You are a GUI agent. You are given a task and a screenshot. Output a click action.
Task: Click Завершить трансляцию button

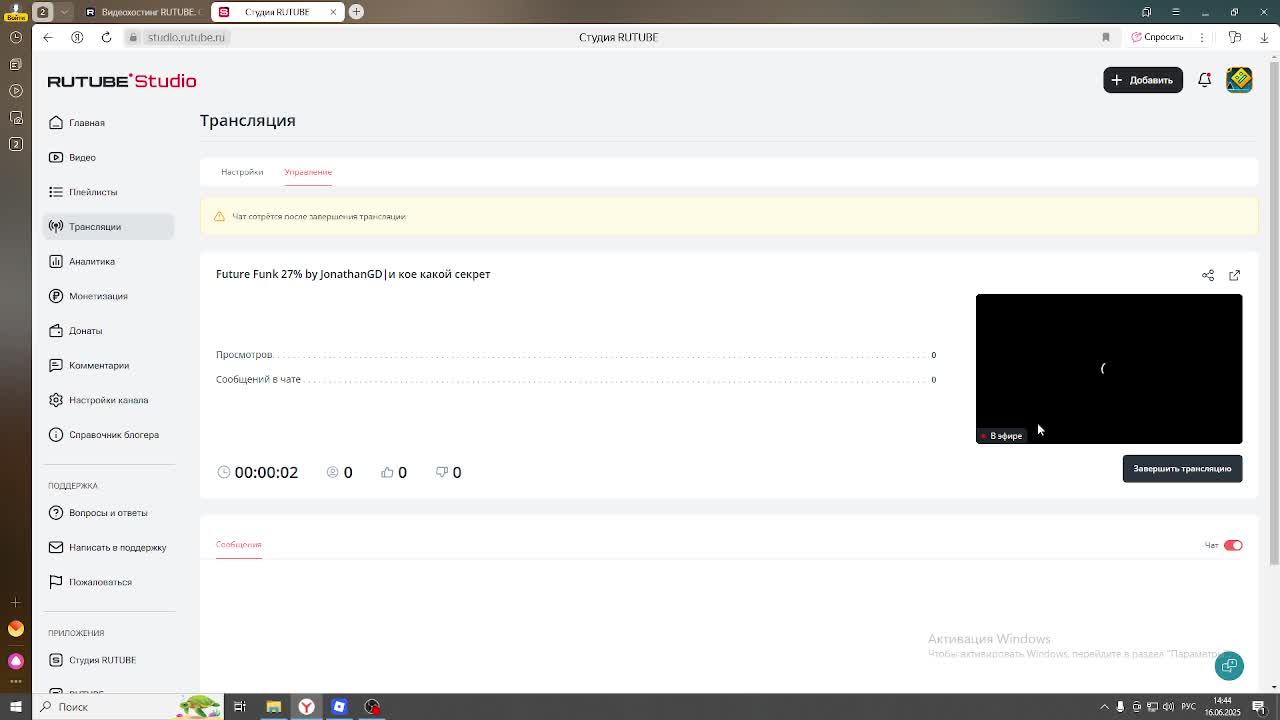(1182, 469)
